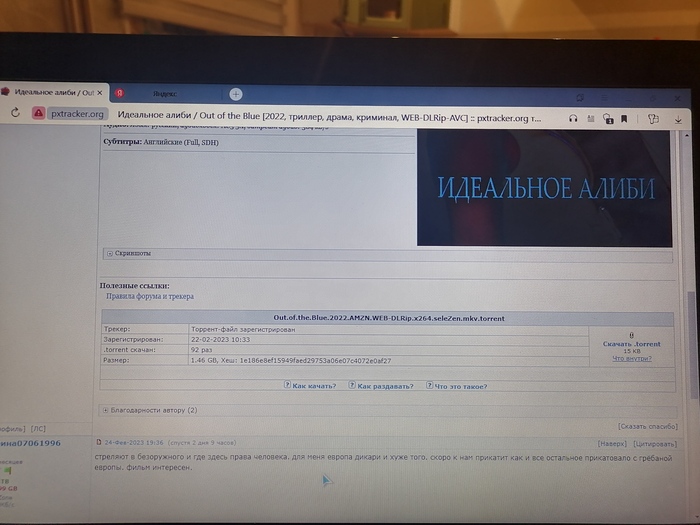Click the [Сказать спасибо] link
700x525 pixels.
[648, 426]
